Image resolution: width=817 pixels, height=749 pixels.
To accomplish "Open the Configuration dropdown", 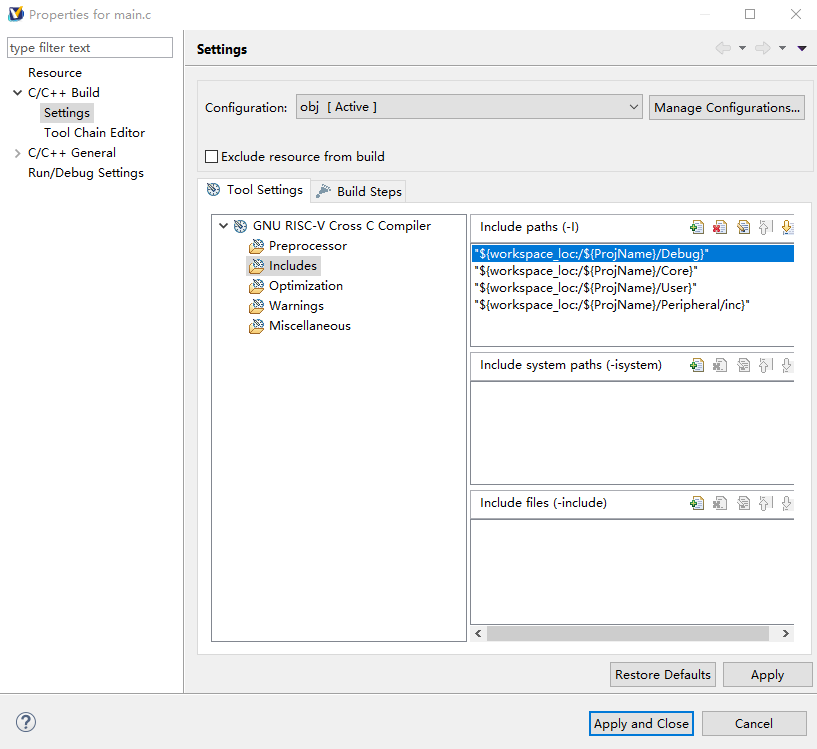I will [469, 107].
